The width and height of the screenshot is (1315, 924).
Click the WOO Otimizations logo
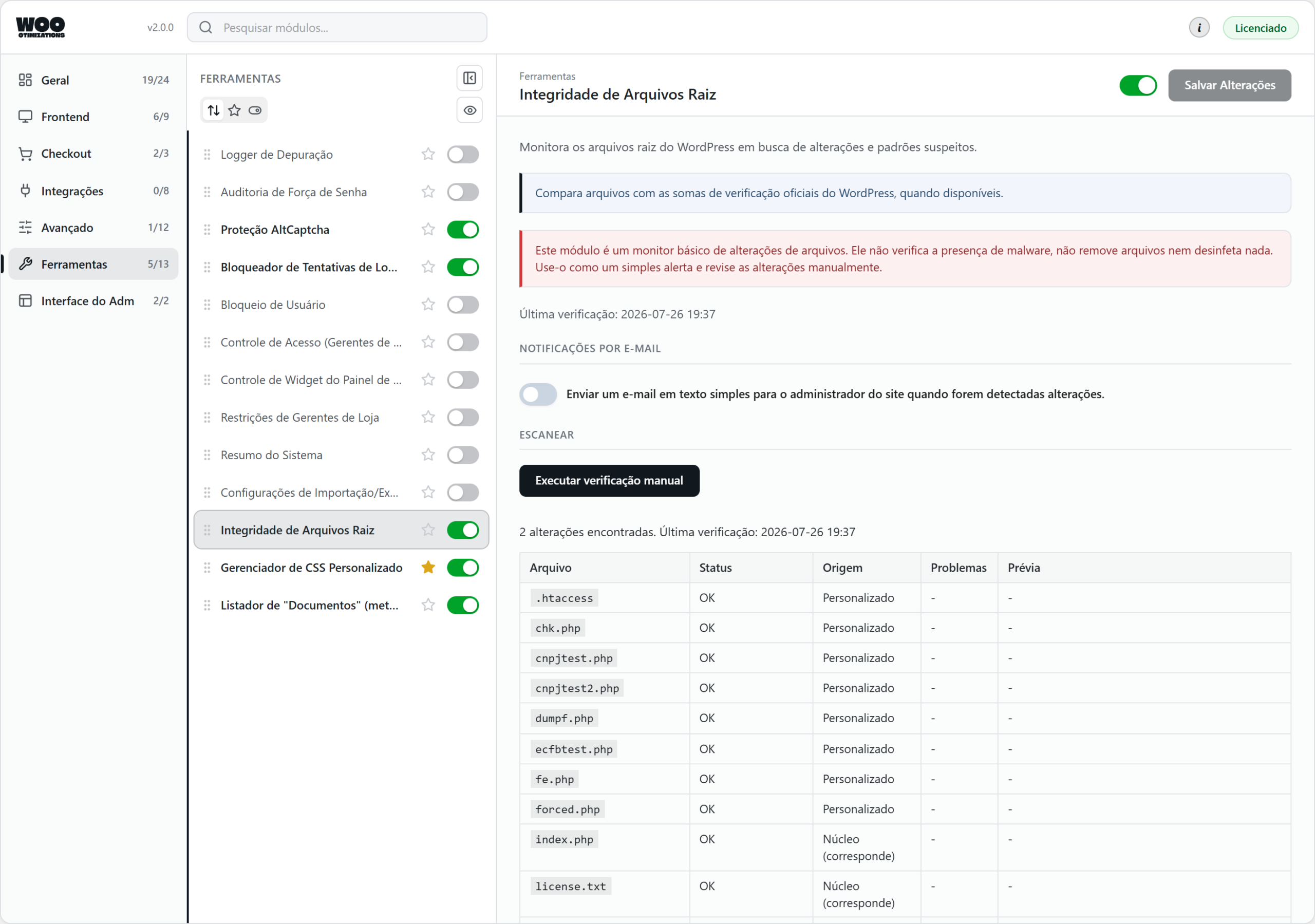[40, 27]
